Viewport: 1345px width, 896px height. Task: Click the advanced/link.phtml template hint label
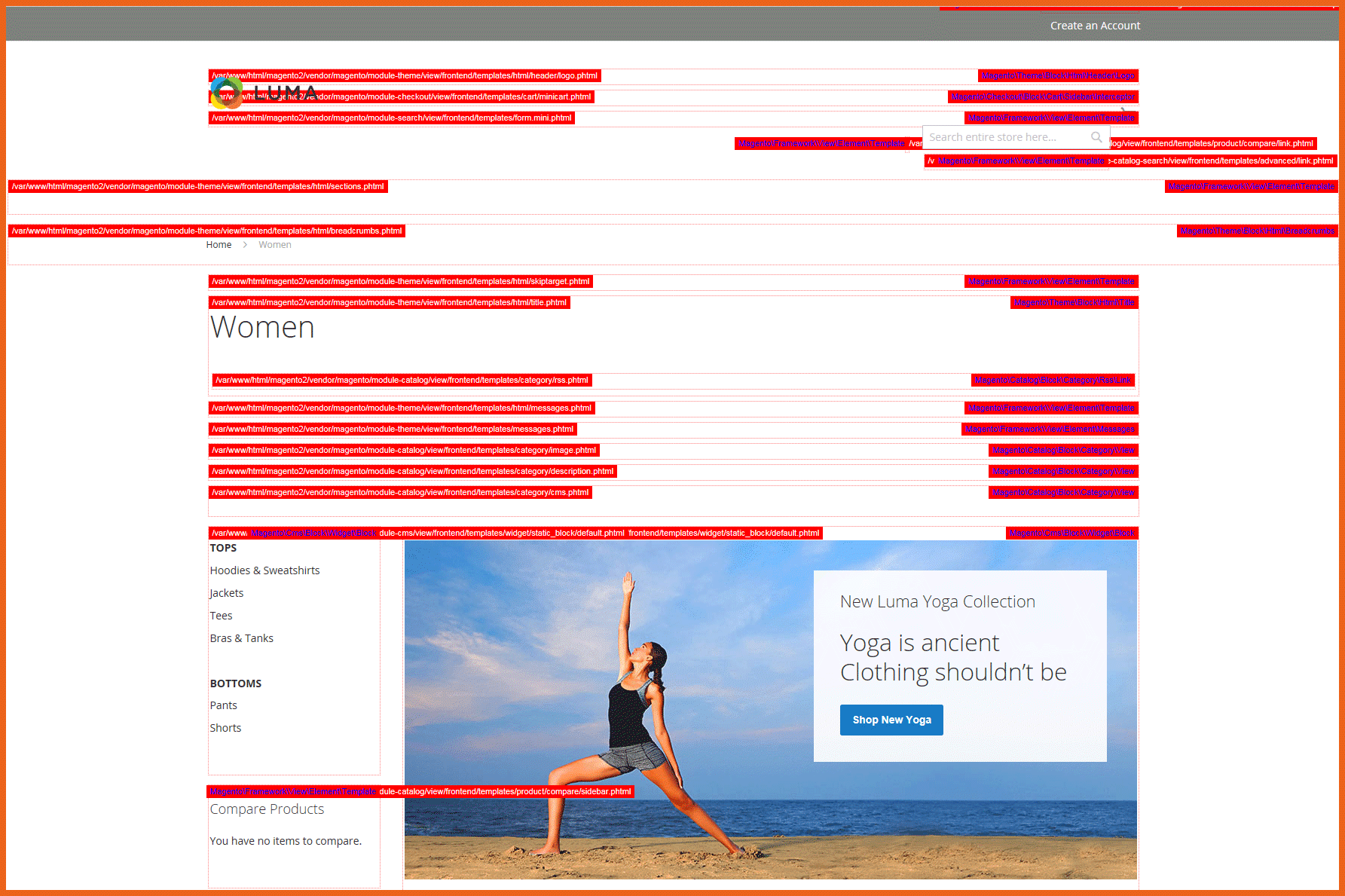click(x=1221, y=161)
